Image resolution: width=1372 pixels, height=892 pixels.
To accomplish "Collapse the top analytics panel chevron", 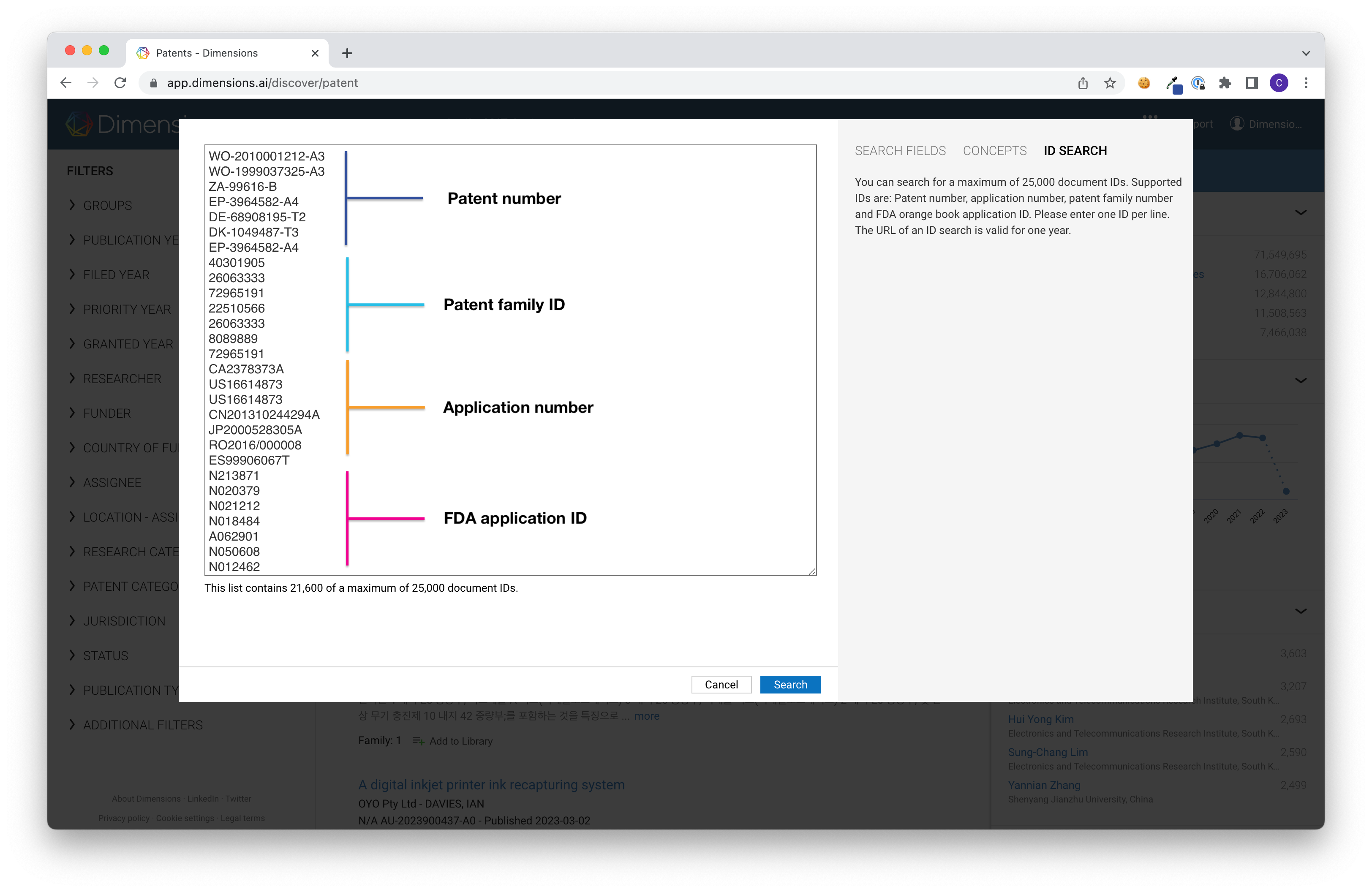I will coord(1301,212).
